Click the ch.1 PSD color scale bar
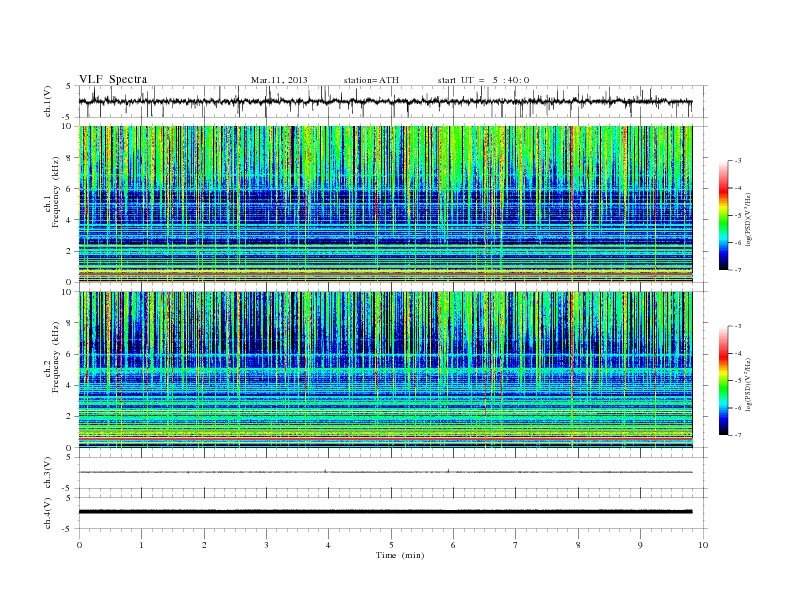792x612 pixels. [x=723, y=215]
